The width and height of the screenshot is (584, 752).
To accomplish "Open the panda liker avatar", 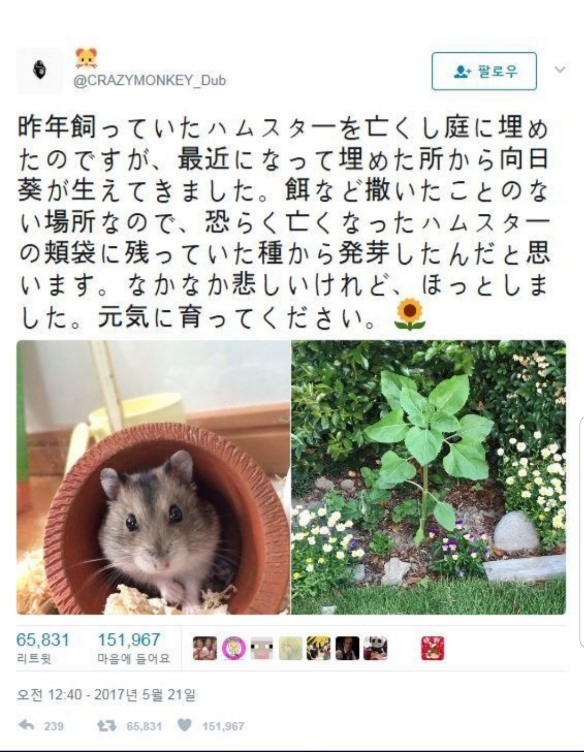I will (375, 648).
